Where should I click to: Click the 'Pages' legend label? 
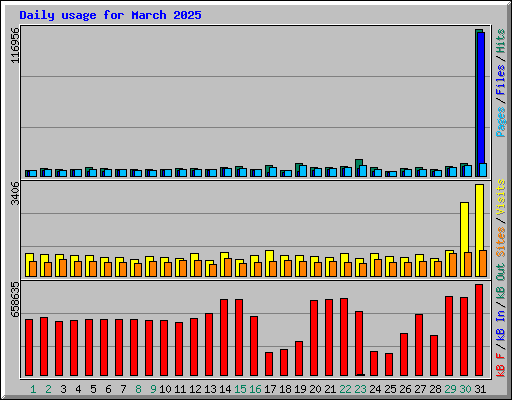point(501,122)
